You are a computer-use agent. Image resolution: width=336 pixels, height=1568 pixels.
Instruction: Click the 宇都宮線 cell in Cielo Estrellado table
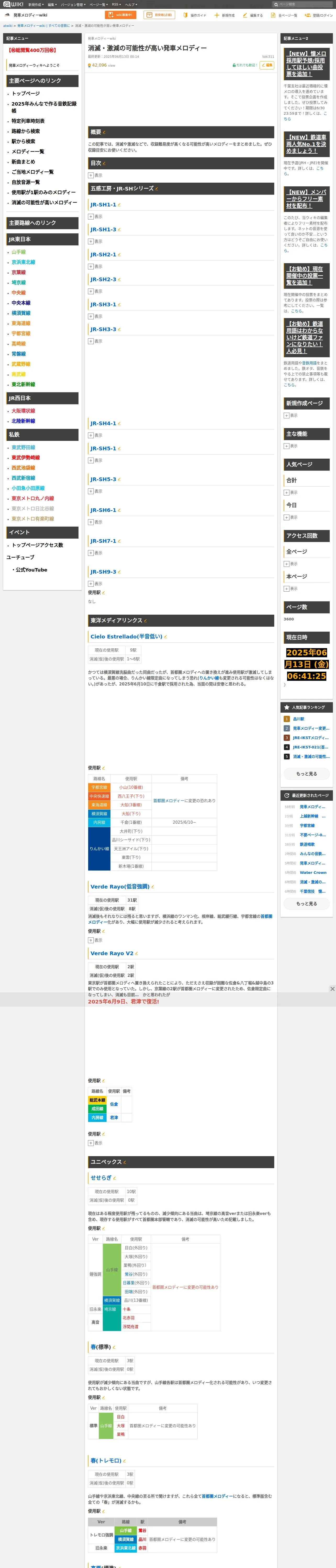tap(99, 788)
